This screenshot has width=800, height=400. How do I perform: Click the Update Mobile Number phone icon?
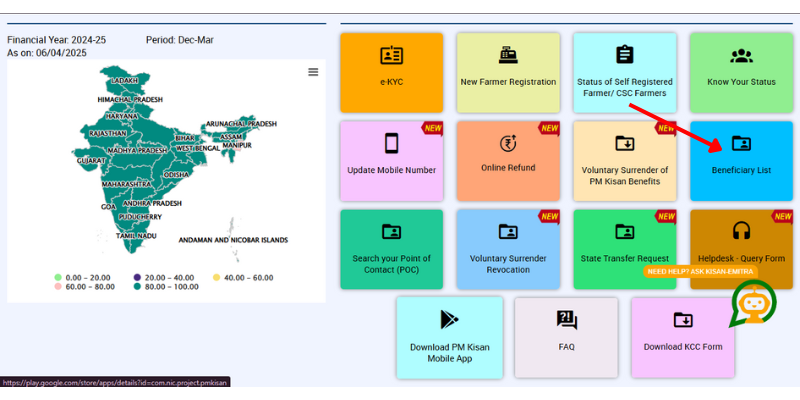391,143
